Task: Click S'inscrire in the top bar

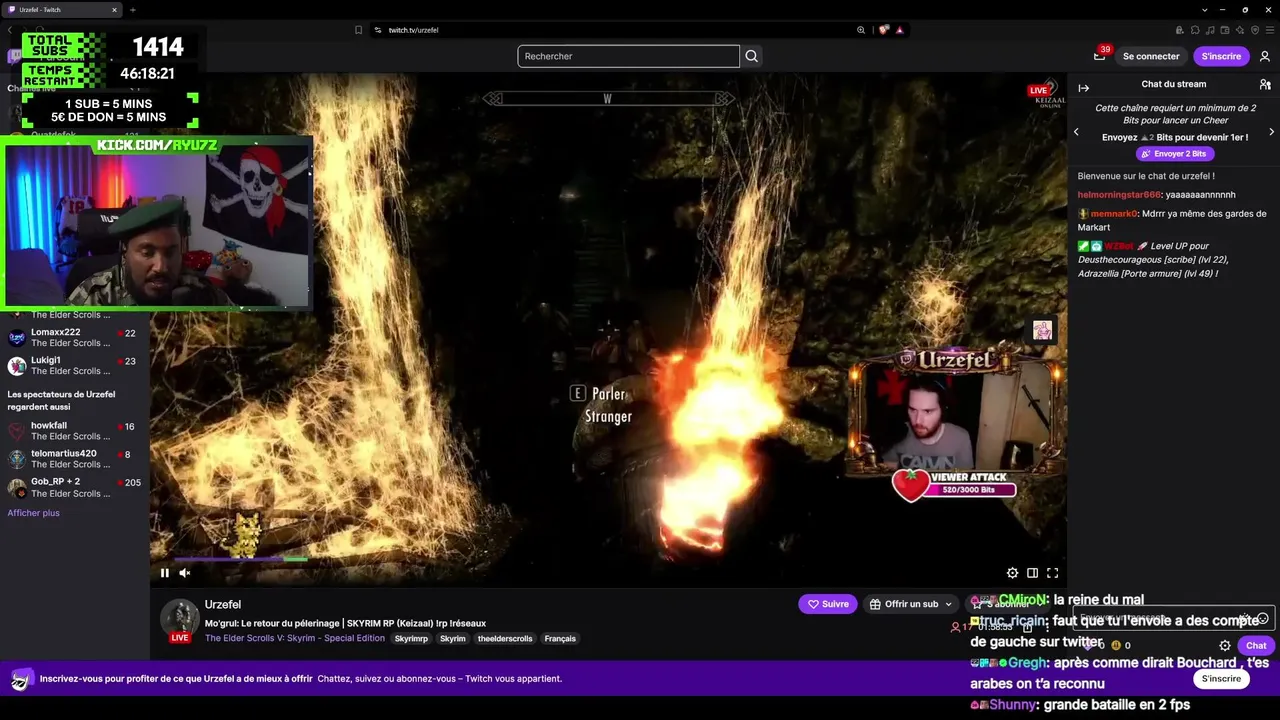Action: (1221, 56)
